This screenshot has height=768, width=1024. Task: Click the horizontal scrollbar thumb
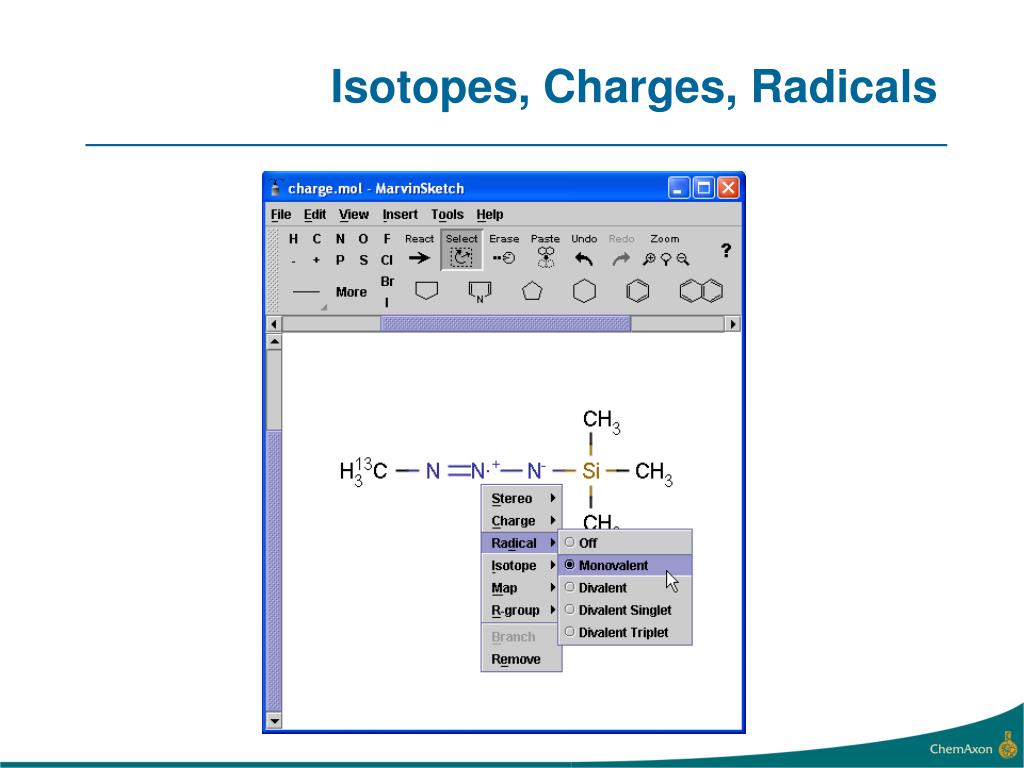click(x=505, y=324)
